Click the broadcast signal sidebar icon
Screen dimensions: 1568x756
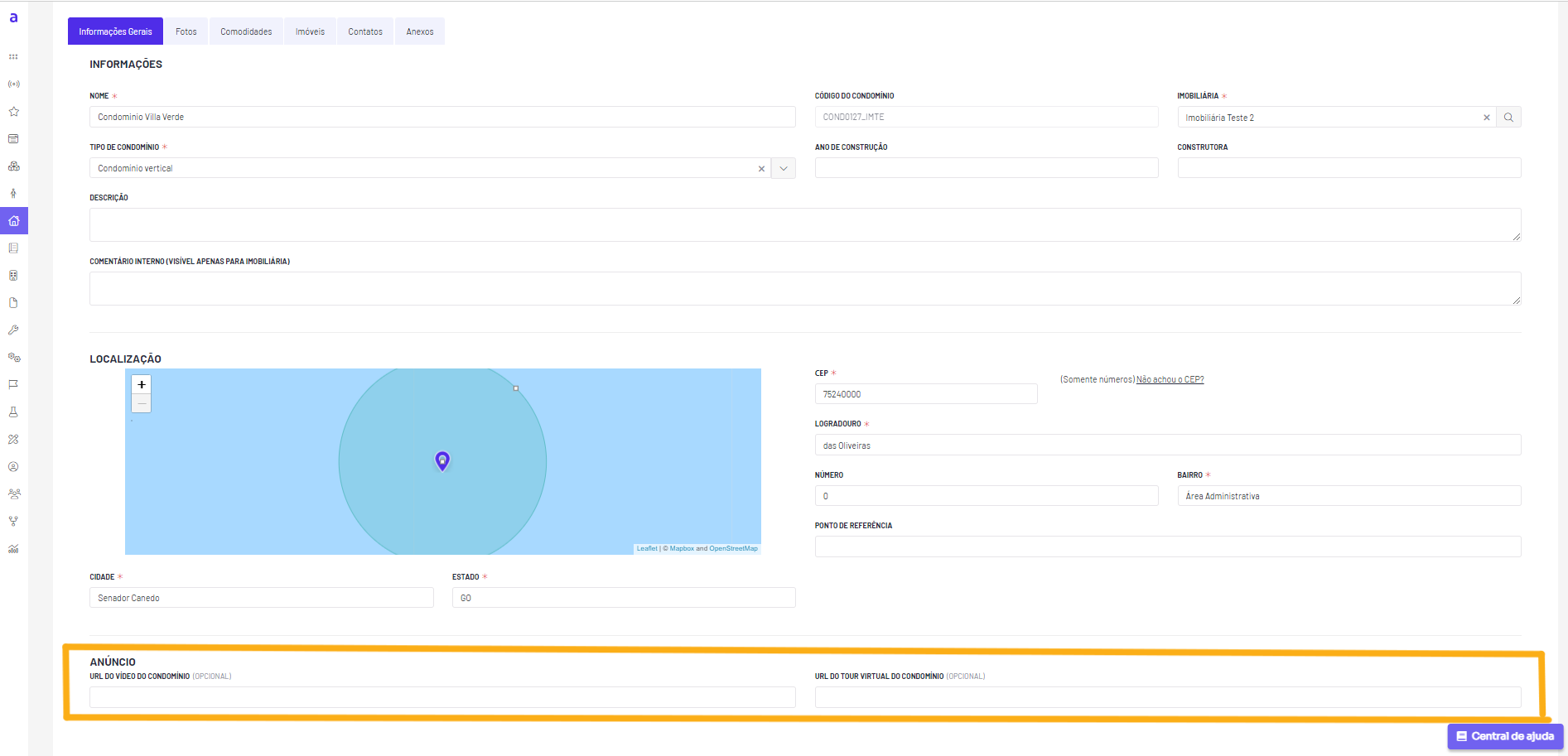pos(13,84)
